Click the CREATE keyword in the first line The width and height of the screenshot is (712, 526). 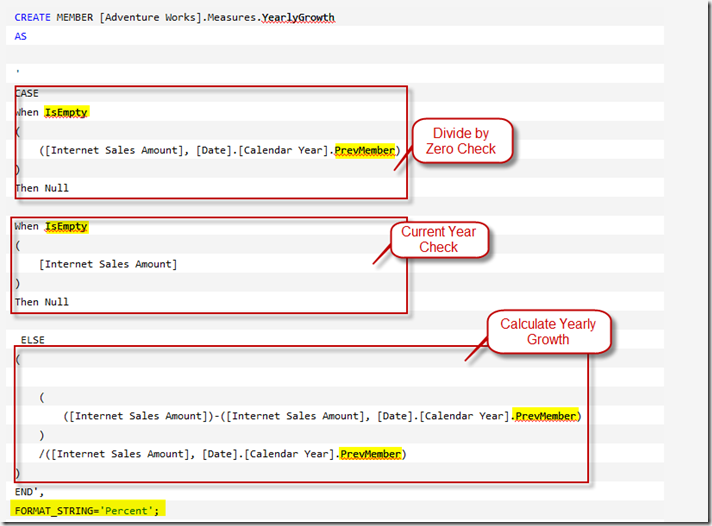tap(32, 17)
